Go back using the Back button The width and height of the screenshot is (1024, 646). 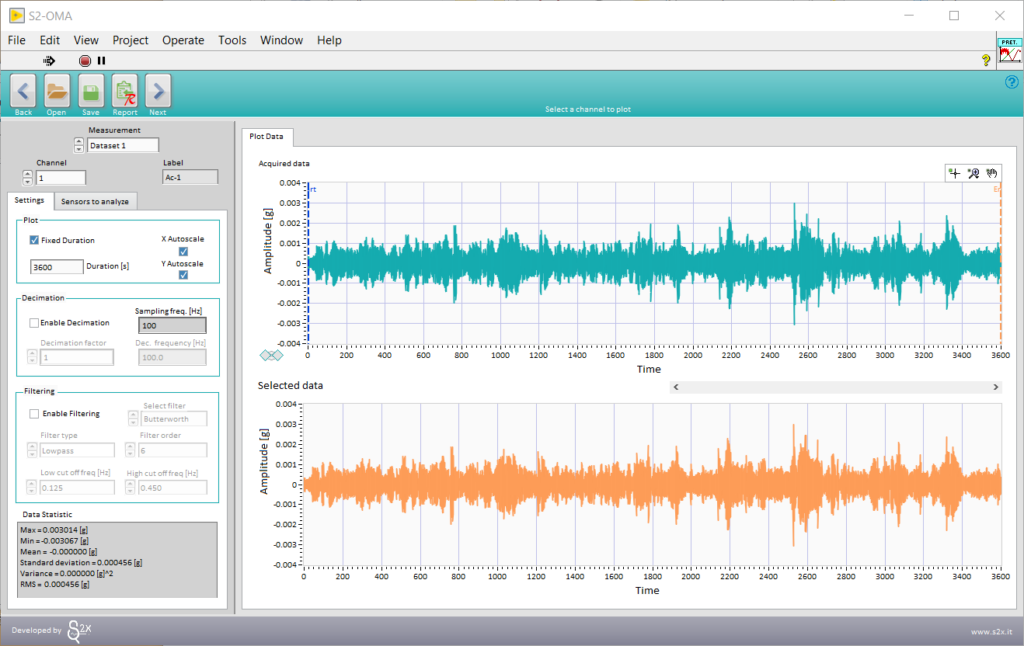[x=22, y=93]
